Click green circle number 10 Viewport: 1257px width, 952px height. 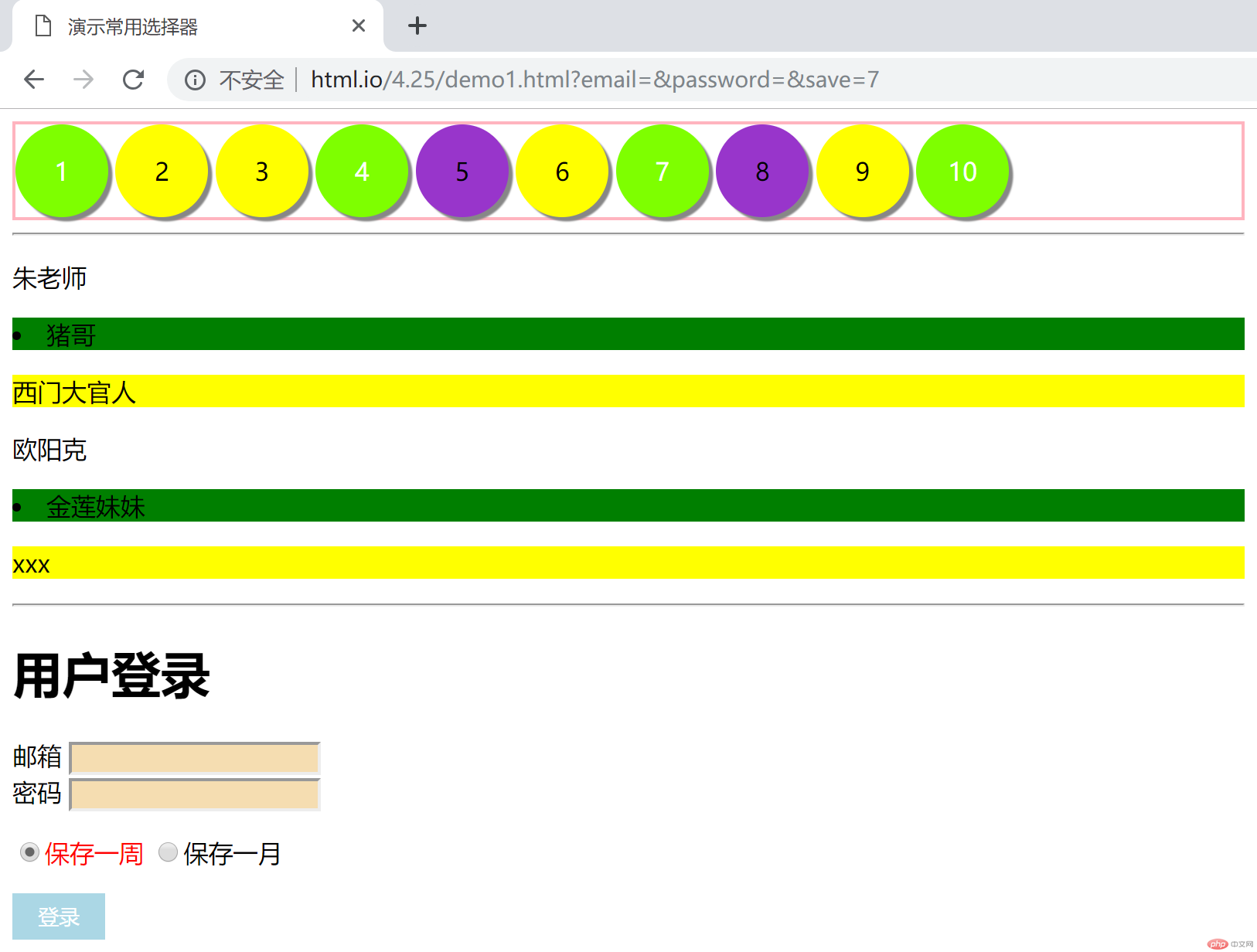pyautogui.click(x=962, y=171)
